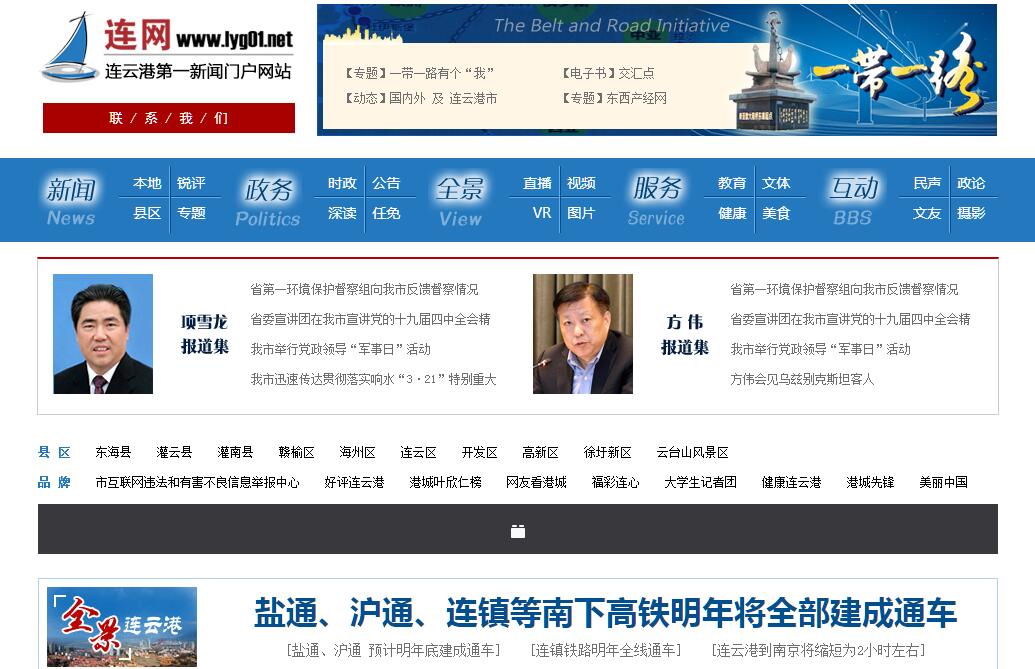Open the 互动 BBS section heading
1035x669 pixels.
(x=853, y=200)
